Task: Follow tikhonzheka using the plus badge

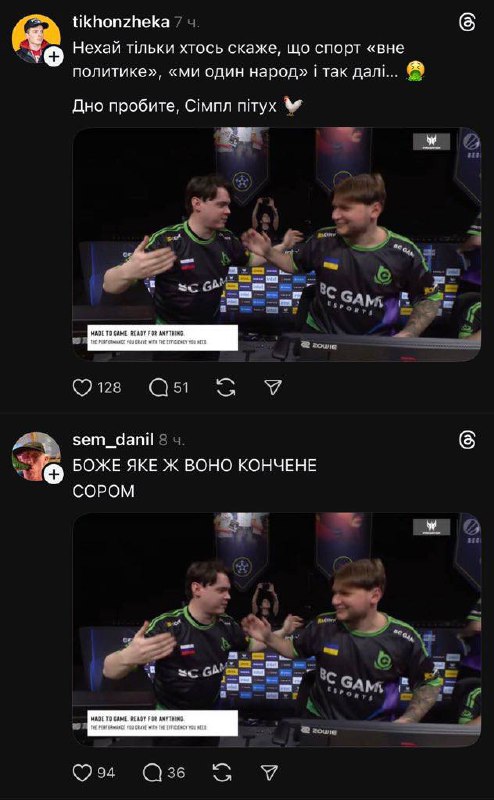Action: point(54,57)
